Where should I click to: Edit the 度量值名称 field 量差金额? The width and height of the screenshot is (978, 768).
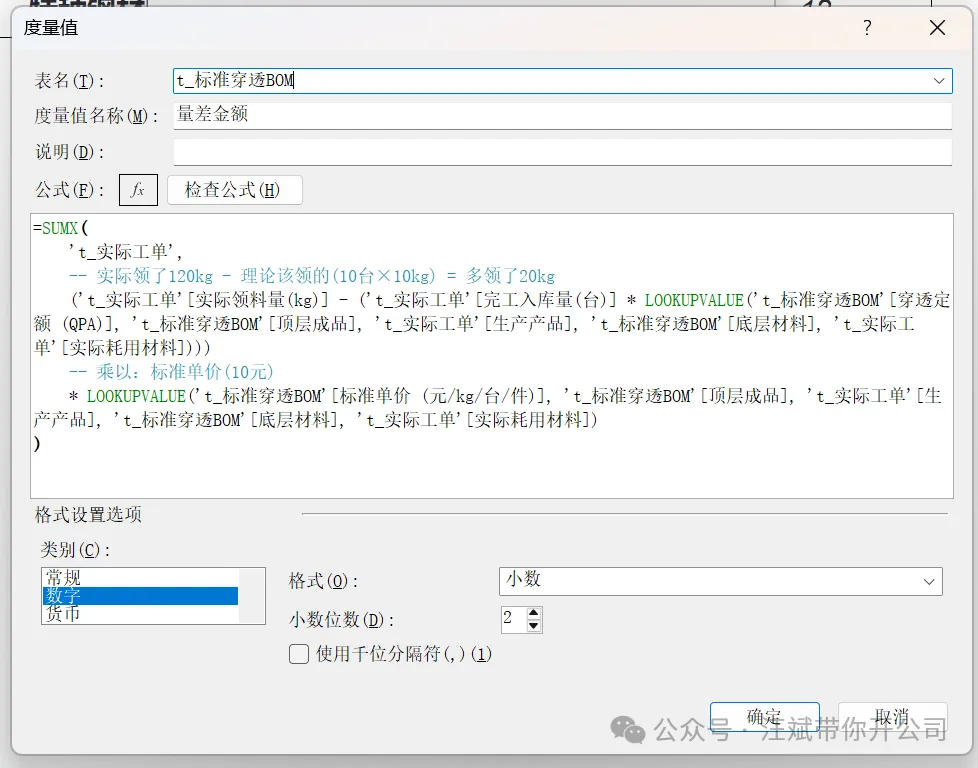563,115
